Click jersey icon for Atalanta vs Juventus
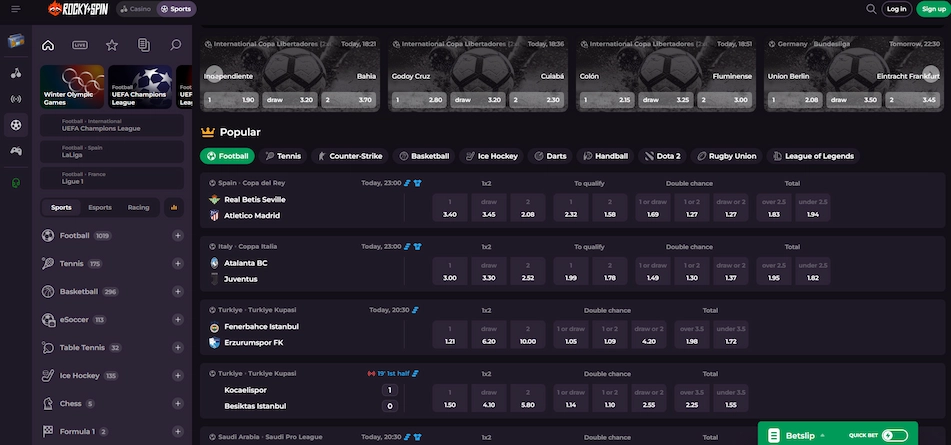 point(417,247)
